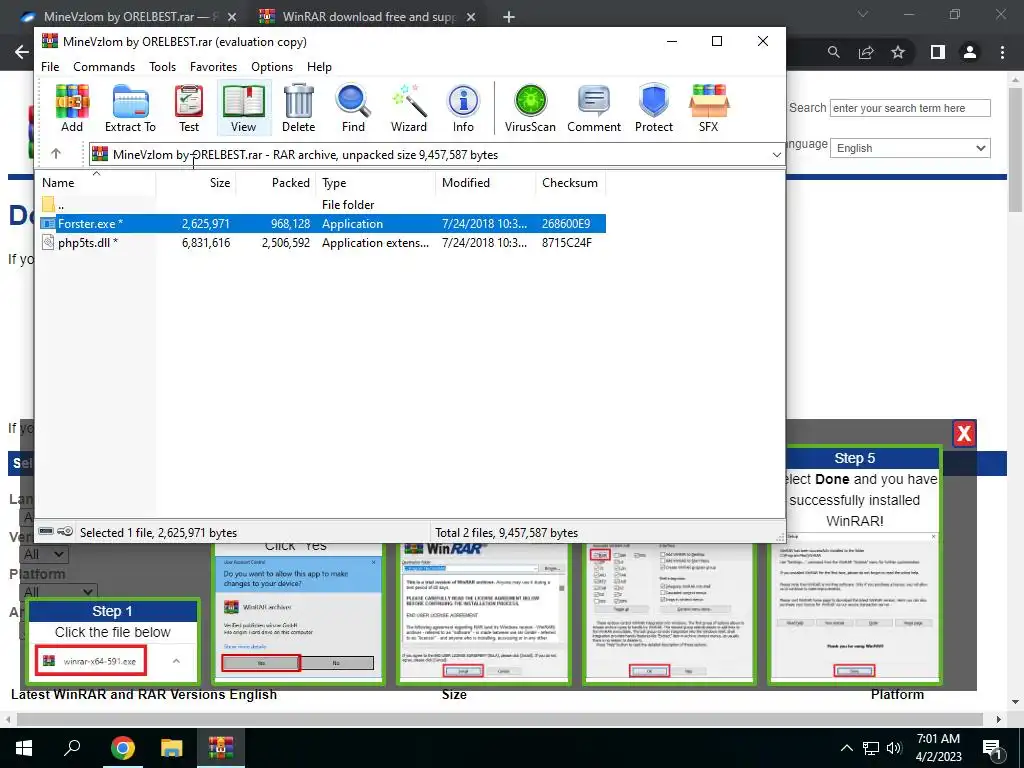Switch to WinRAR download Chrome tab

pyautogui.click(x=368, y=17)
